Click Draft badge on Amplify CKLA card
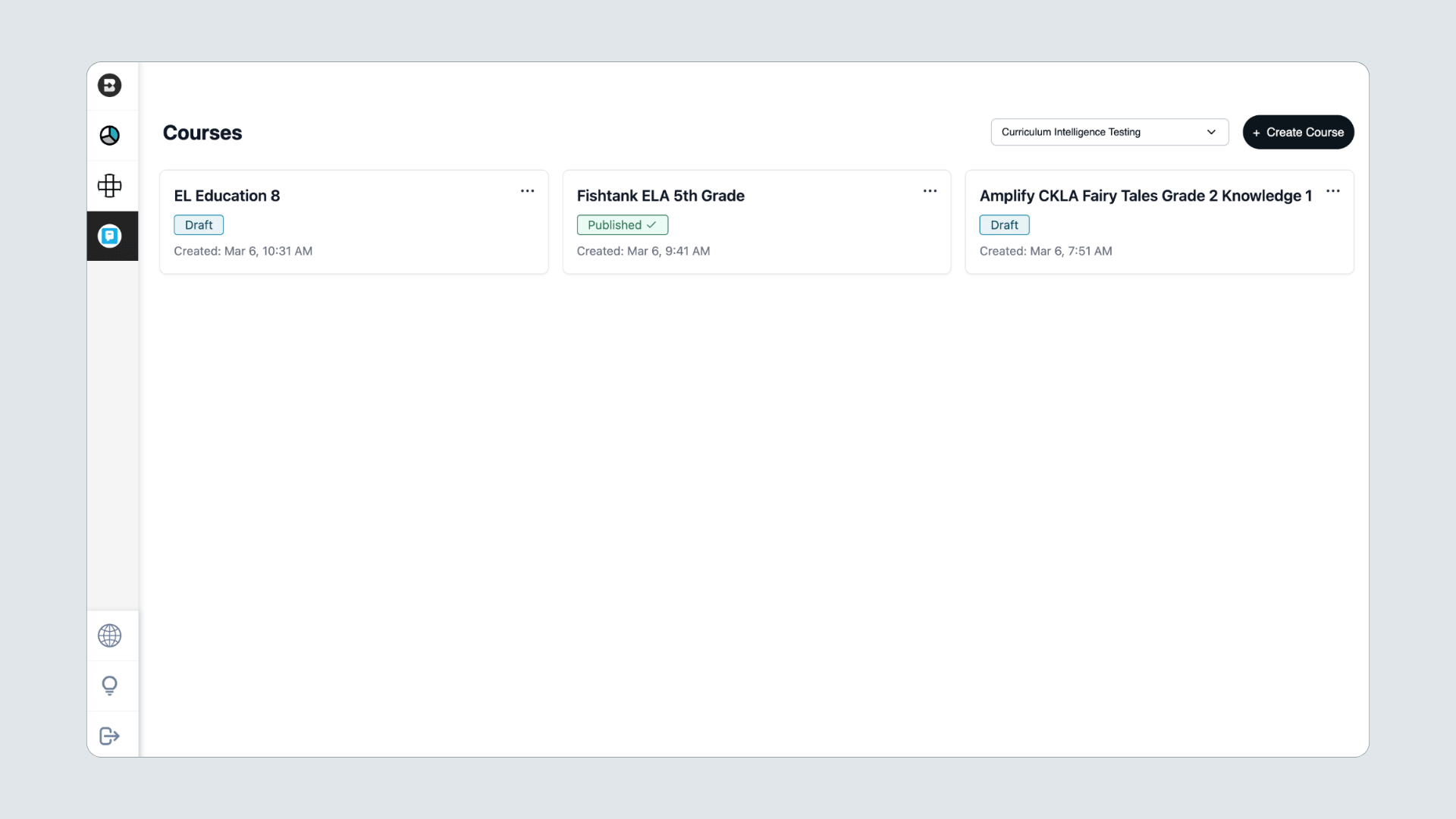1456x819 pixels. 1004,225
